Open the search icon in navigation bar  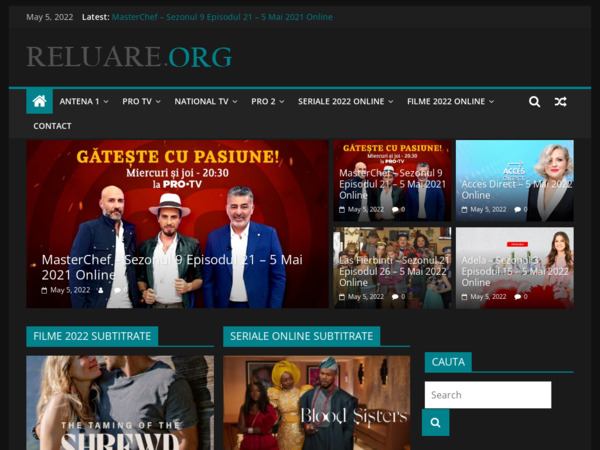point(534,102)
